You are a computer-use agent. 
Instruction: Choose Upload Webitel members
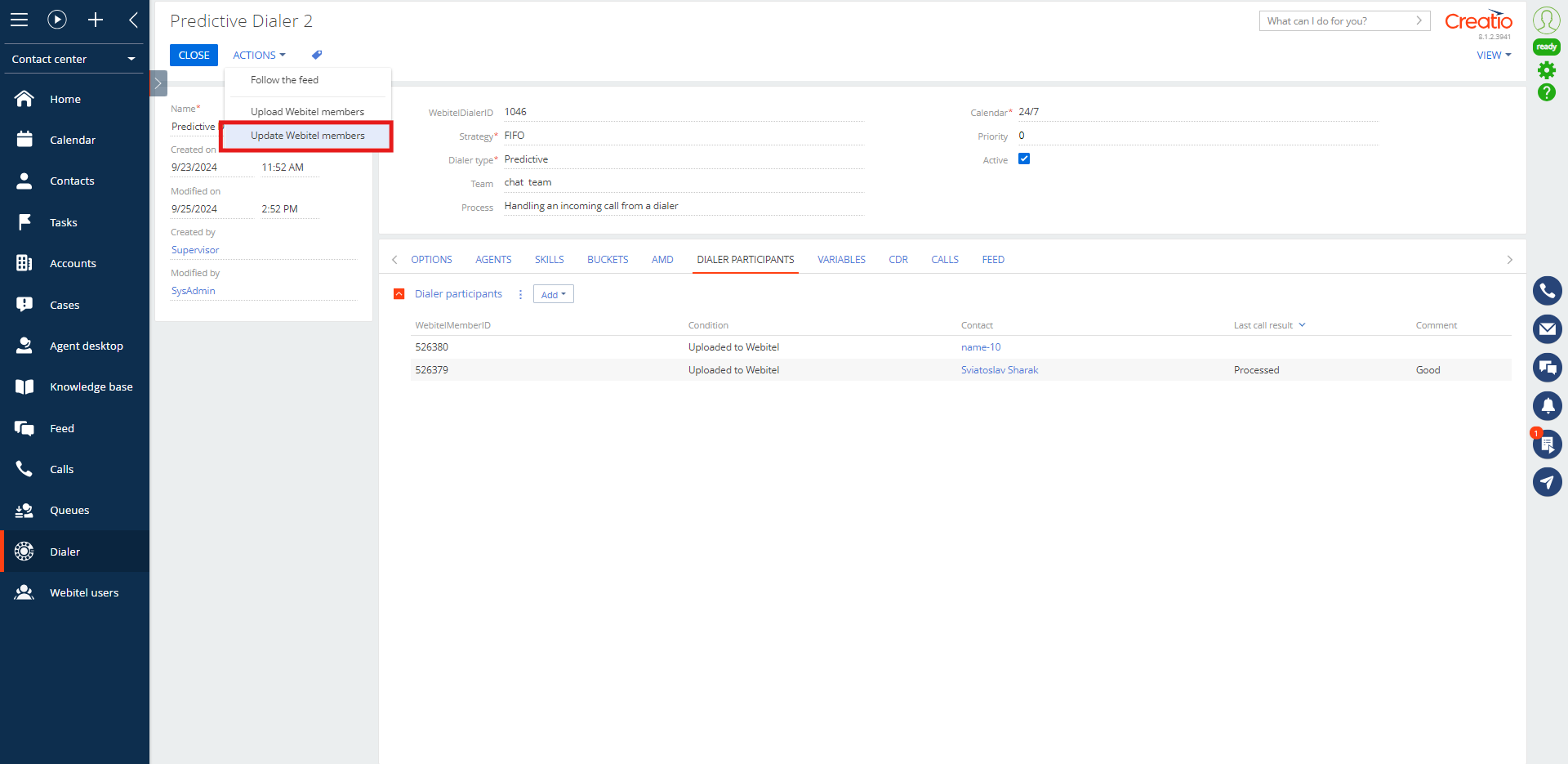coord(308,112)
